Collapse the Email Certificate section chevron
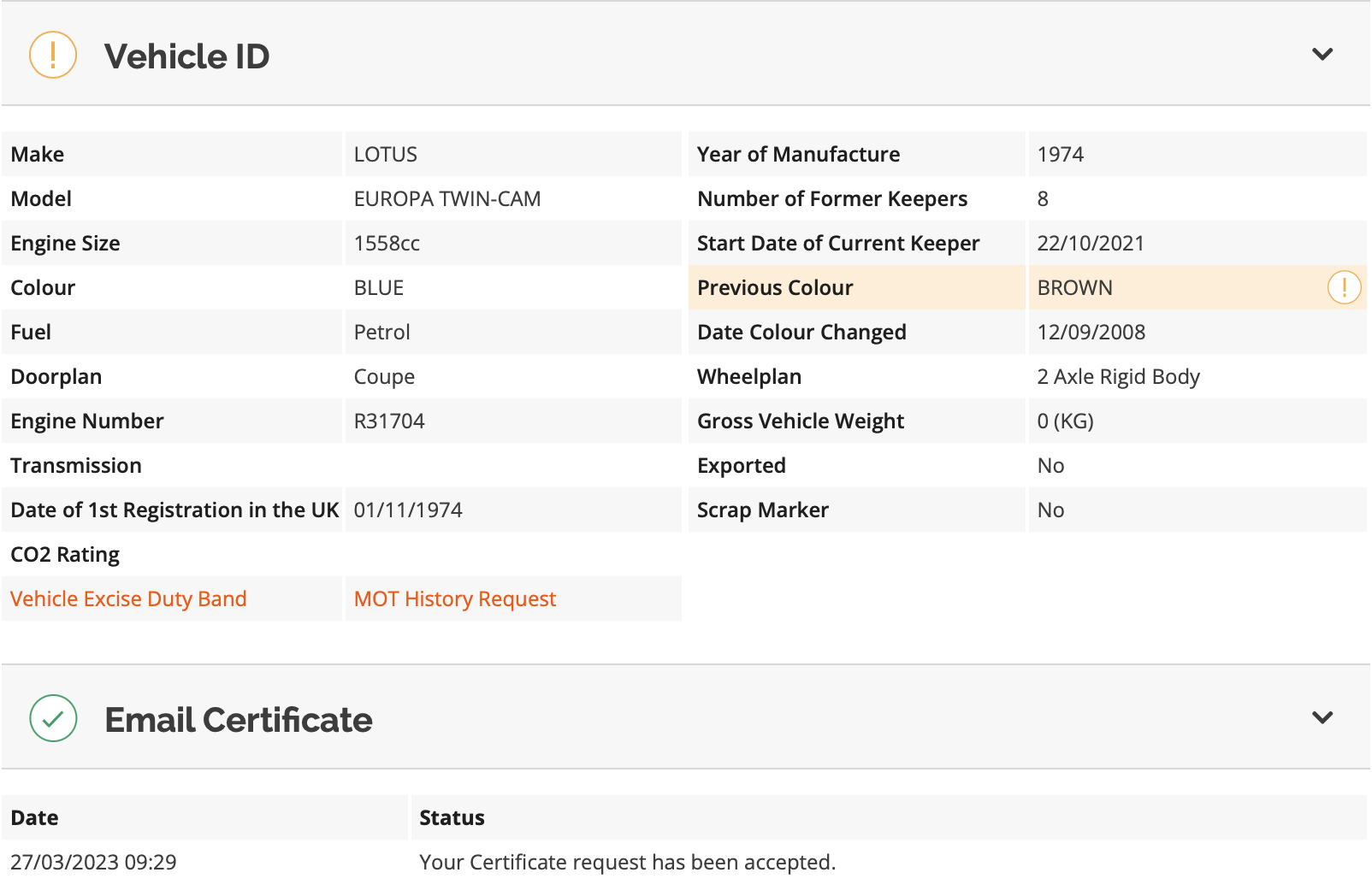The image size is (1372, 896). pos(1322,718)
